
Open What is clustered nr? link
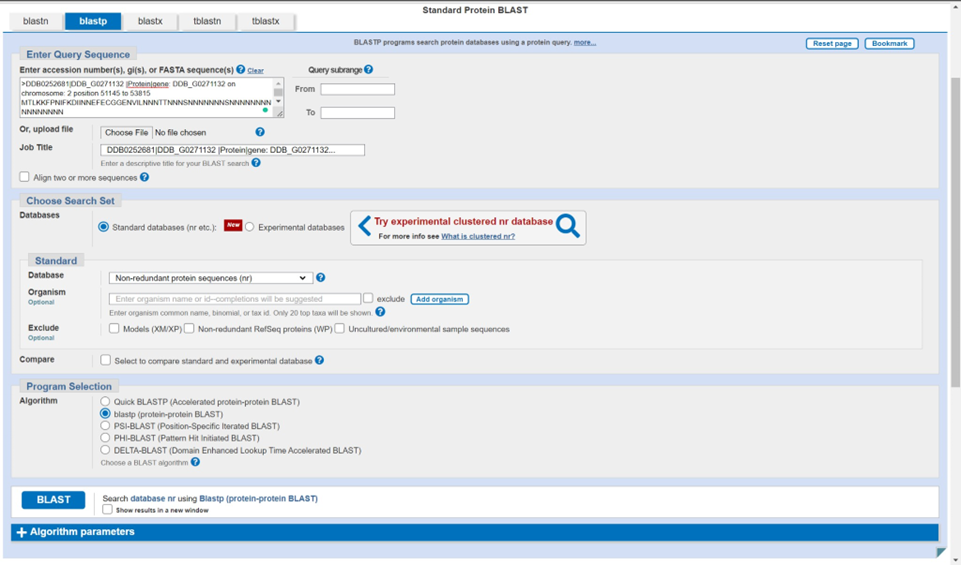[x=478, y=236]
